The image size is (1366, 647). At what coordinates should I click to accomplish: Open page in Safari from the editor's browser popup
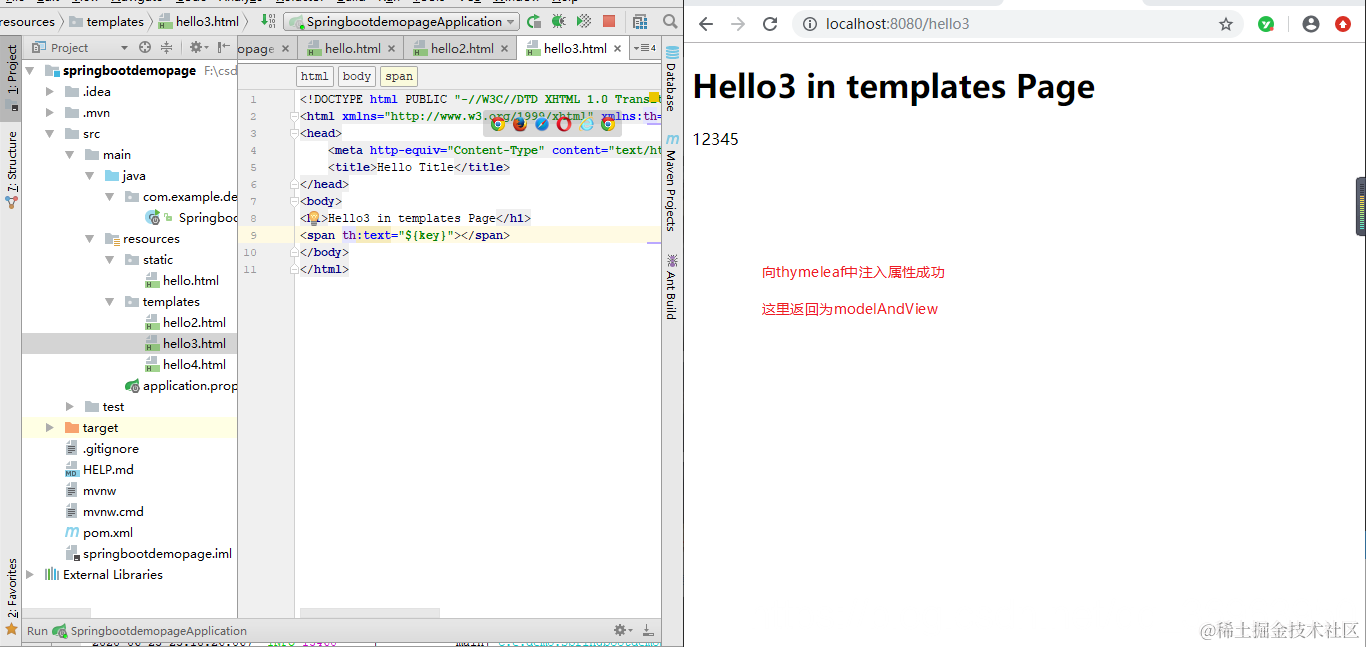[541, 124]
